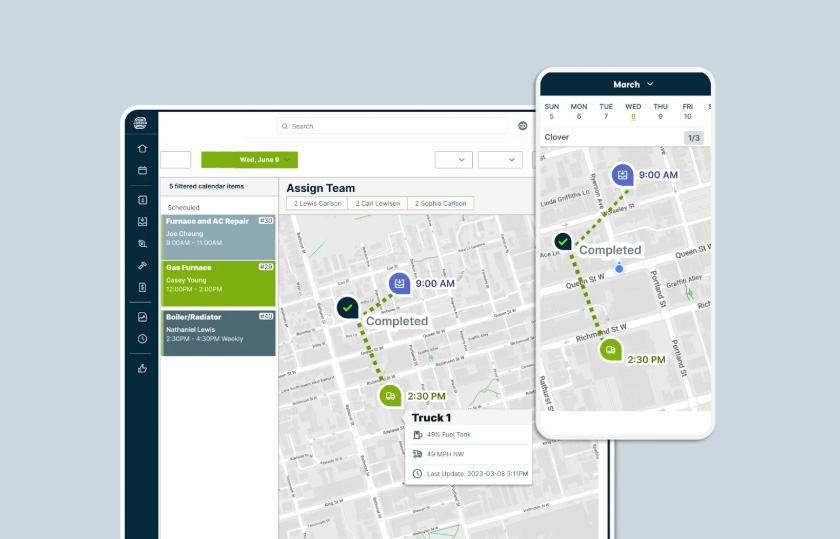Click the QuickBooks icon beside search bar
The width and height of the screenshot is (840, 539).
522,126
